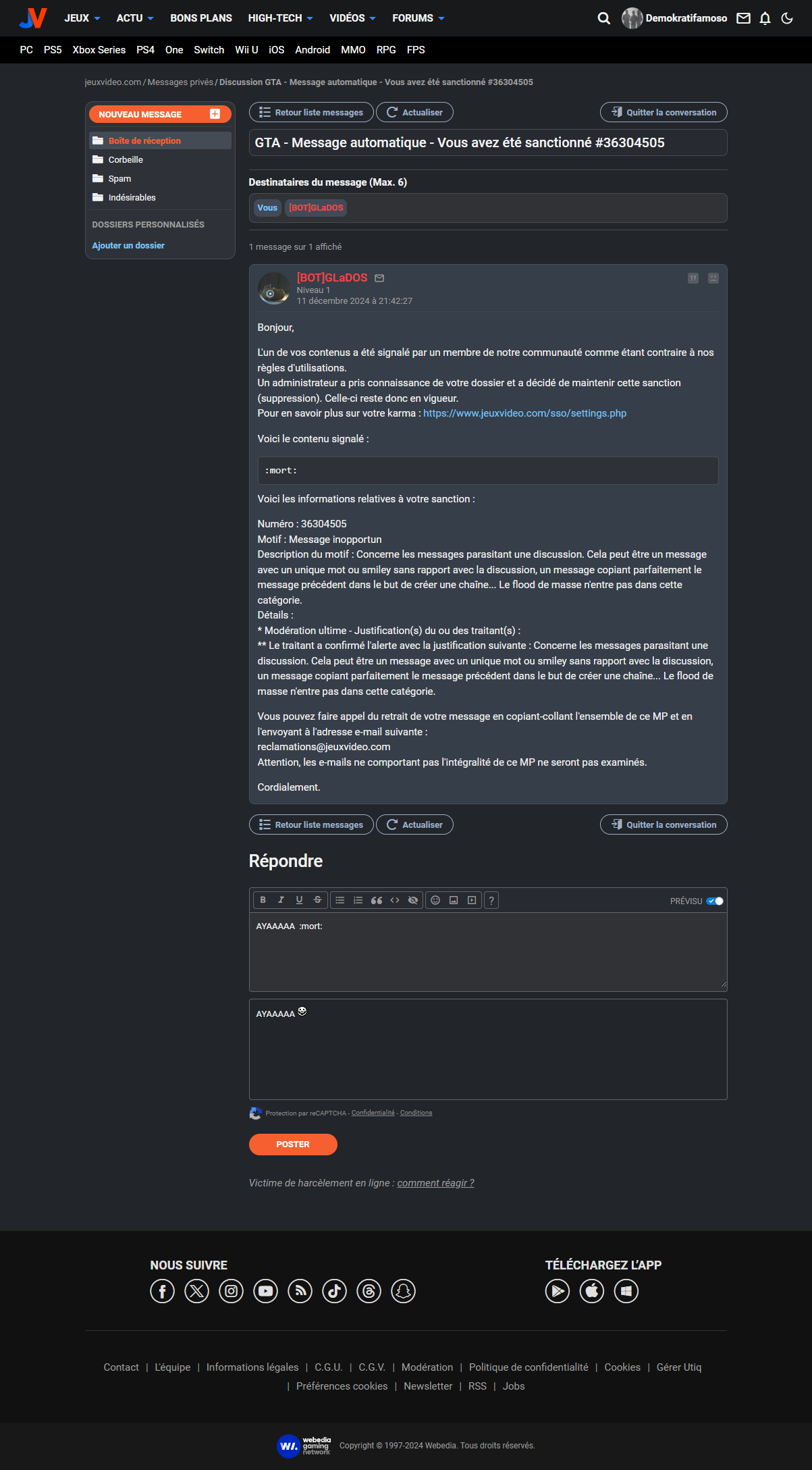
Task: Apply strikethrough formatting in reply editor
Action: click(x=318, y=900)
